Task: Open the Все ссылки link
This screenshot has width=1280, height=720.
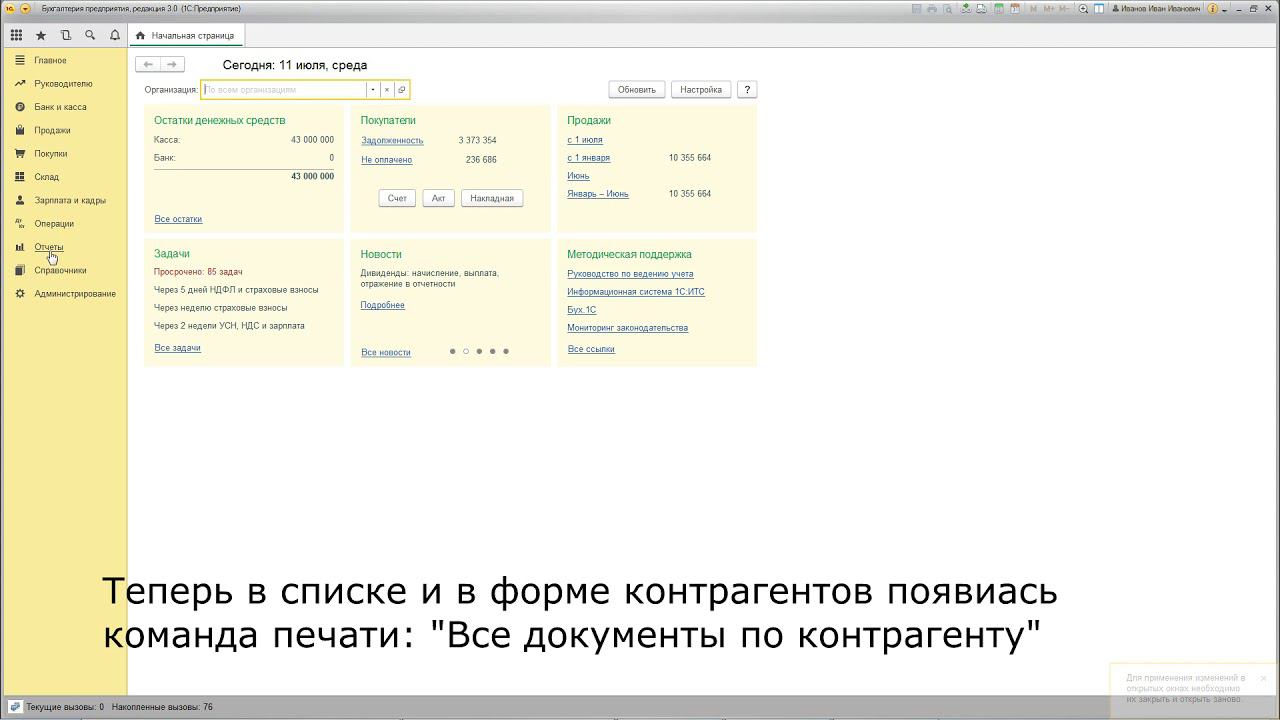Action: 591,349
